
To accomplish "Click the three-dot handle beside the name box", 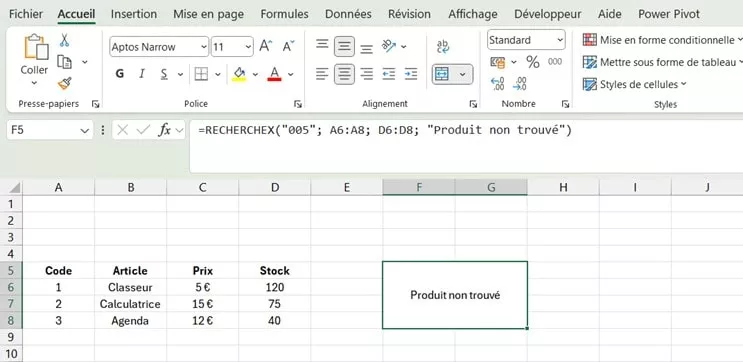I will coord(103,130).
